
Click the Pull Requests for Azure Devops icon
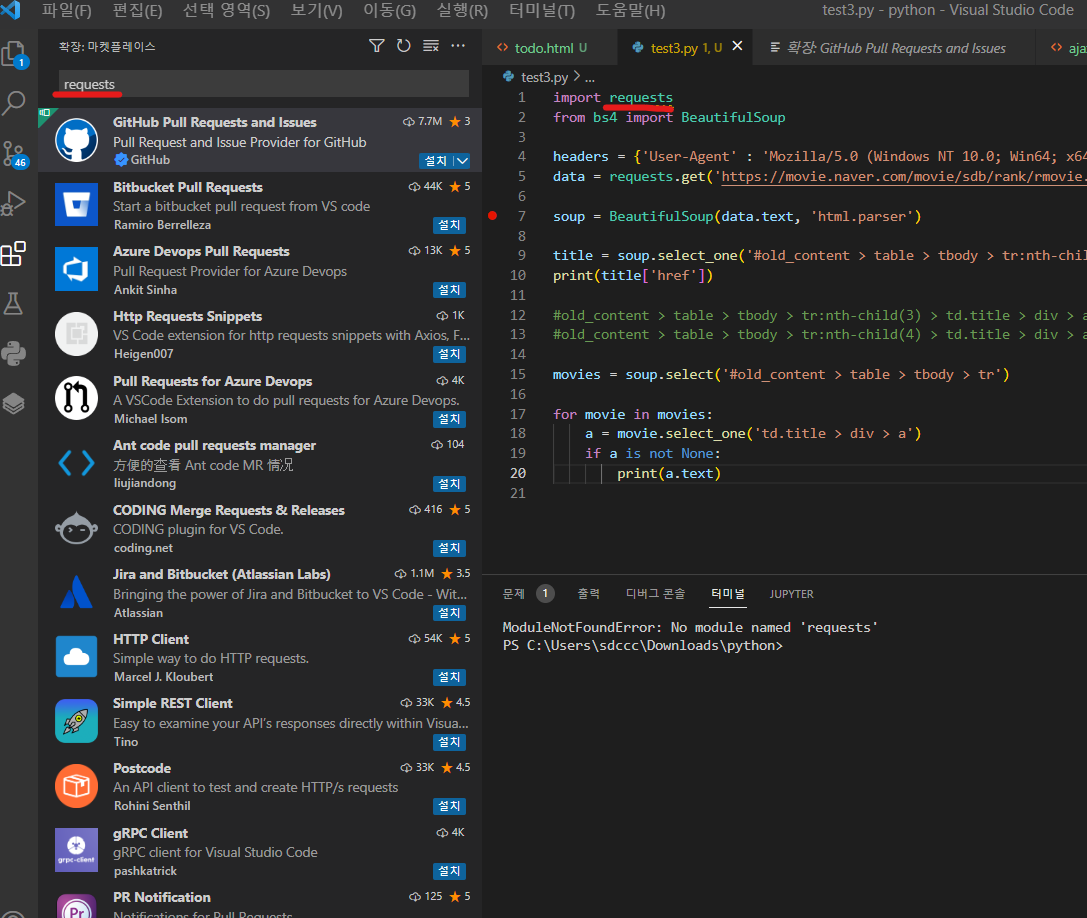pyautogui.click(x=76, y=398)
